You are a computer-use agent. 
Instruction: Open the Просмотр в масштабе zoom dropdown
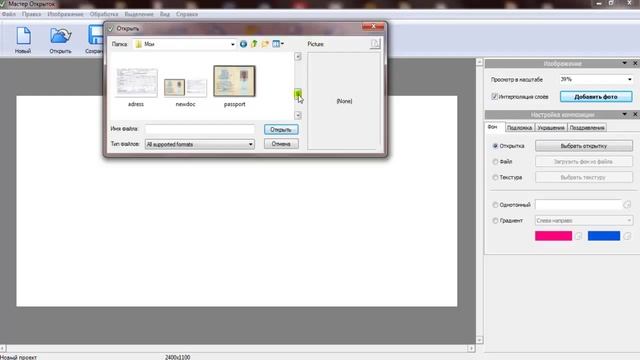629,80
